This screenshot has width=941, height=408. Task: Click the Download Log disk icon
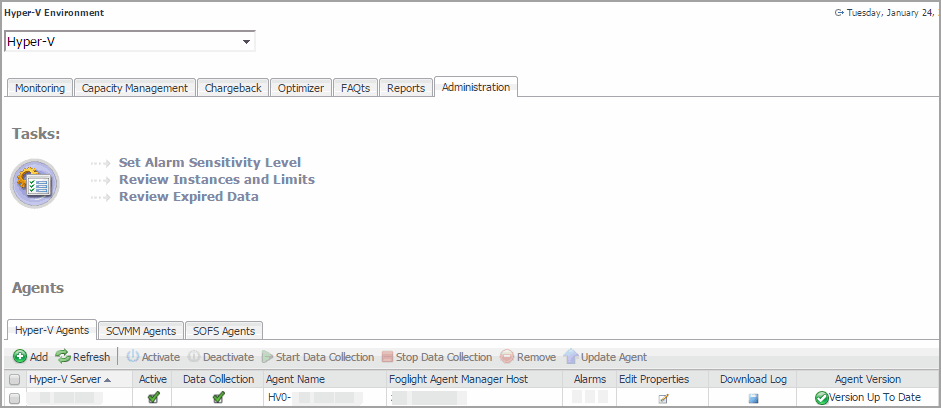click(x=754, y=398)
